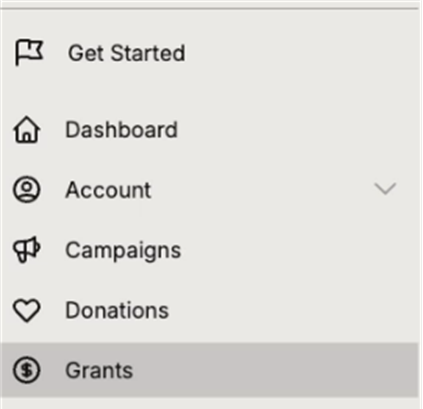Click blank space right of Dashboard label
Screen dimensions: 423x409
(x=297, y=130)
